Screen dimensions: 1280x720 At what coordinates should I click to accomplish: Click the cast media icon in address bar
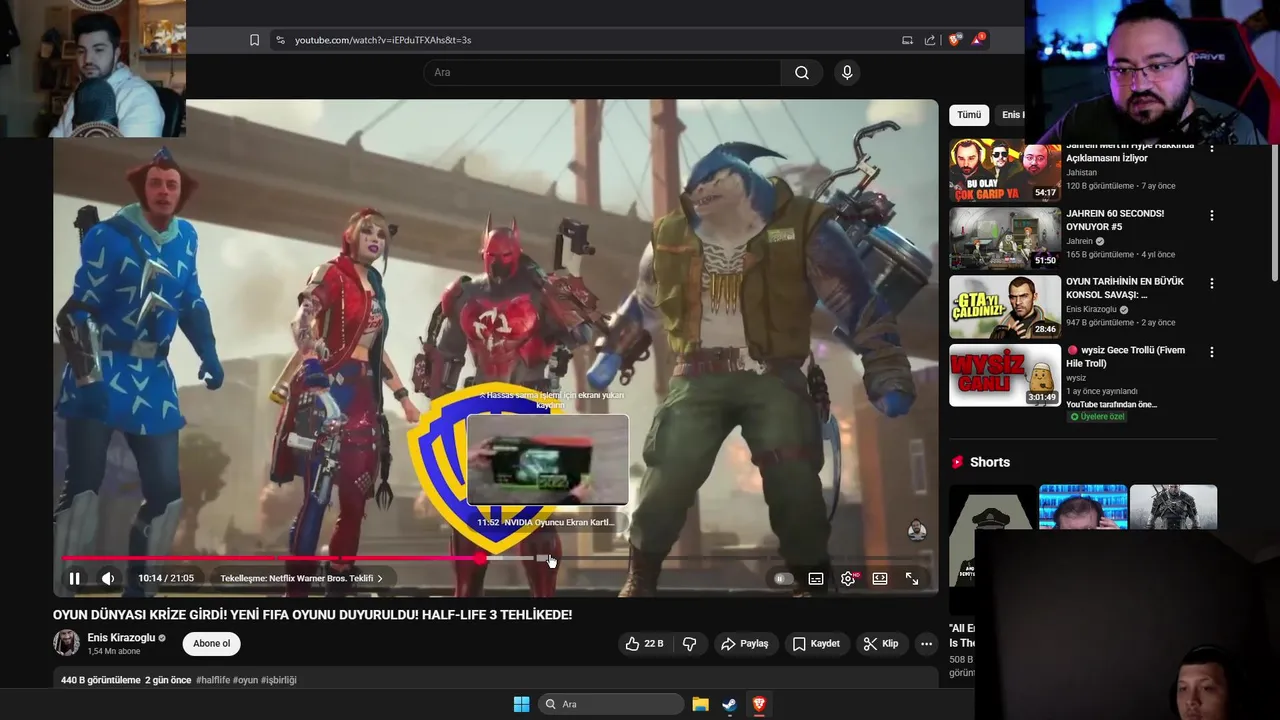pos(907,40)
